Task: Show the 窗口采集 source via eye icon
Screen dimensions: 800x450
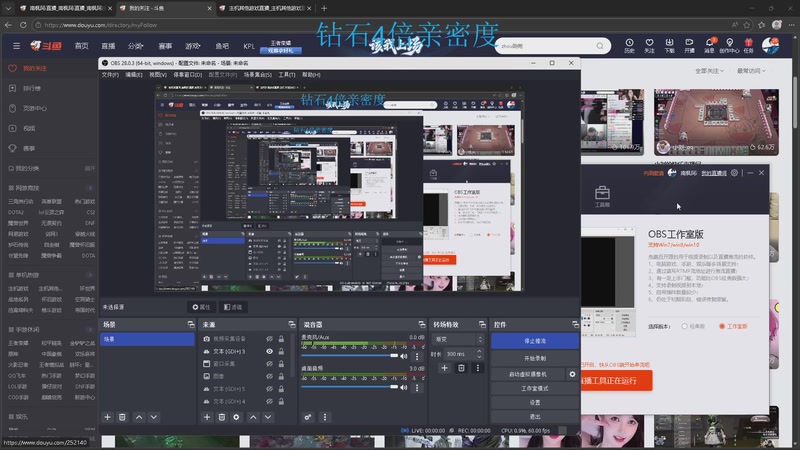Action: pos(269,364)
